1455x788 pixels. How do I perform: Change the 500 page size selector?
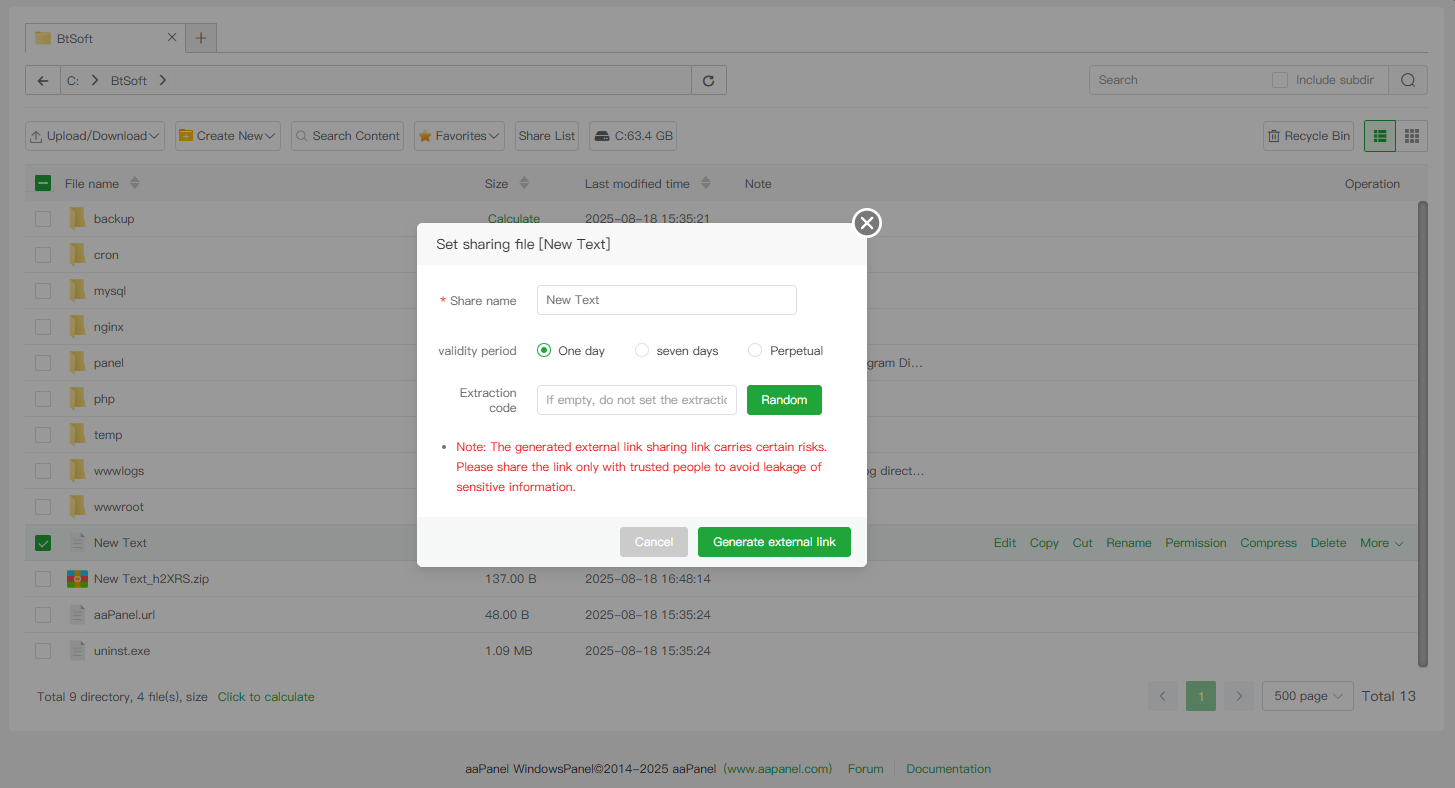1307,696
